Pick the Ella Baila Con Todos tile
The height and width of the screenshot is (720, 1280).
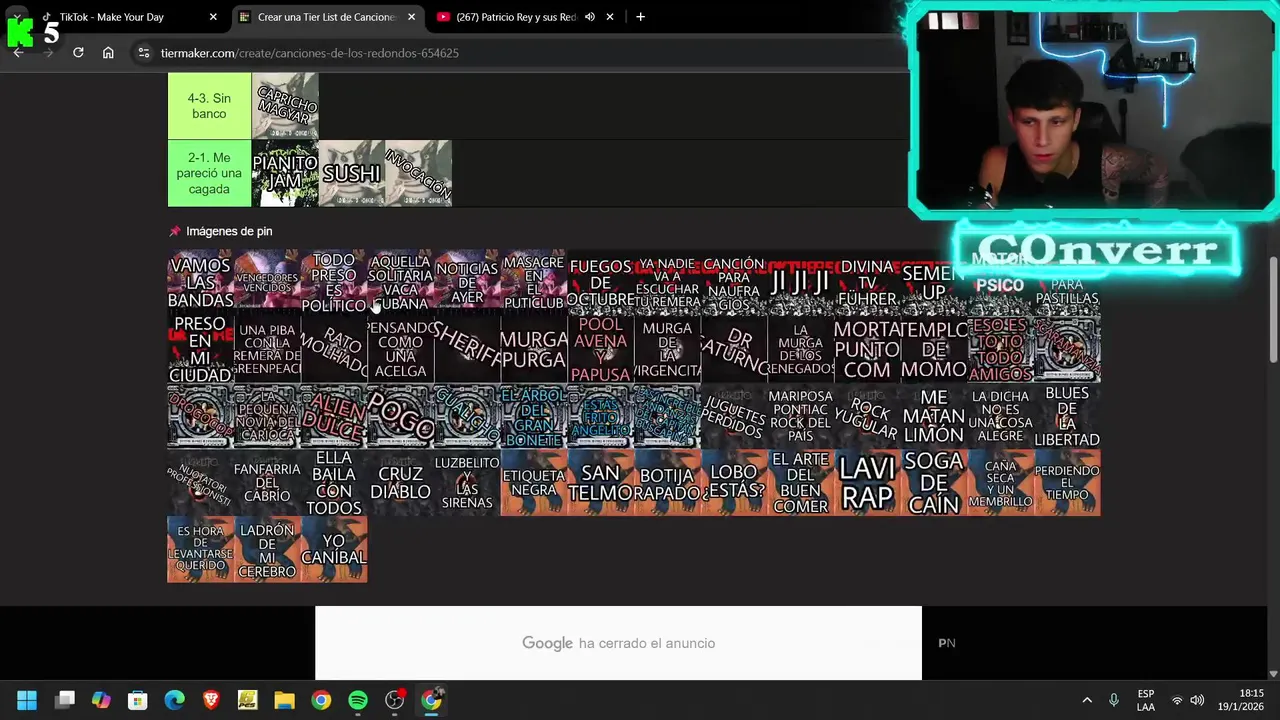[x=334, y=483]
